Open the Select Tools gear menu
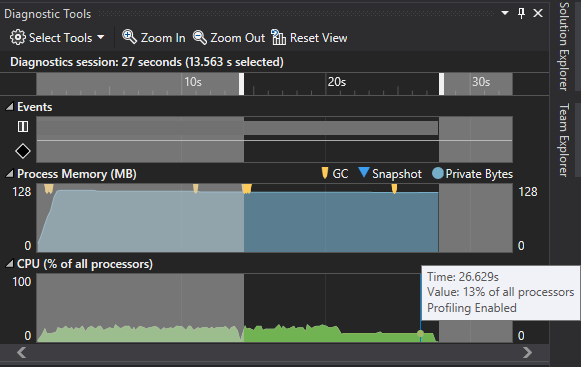Image resolution: width=581 pixels, height=367 pixels. (x=17, y=37)
